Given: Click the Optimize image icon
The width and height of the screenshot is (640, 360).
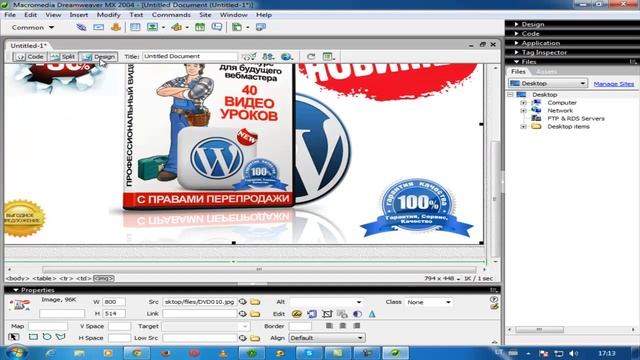Looking at the screenshot, I should (x=312, y=313).
